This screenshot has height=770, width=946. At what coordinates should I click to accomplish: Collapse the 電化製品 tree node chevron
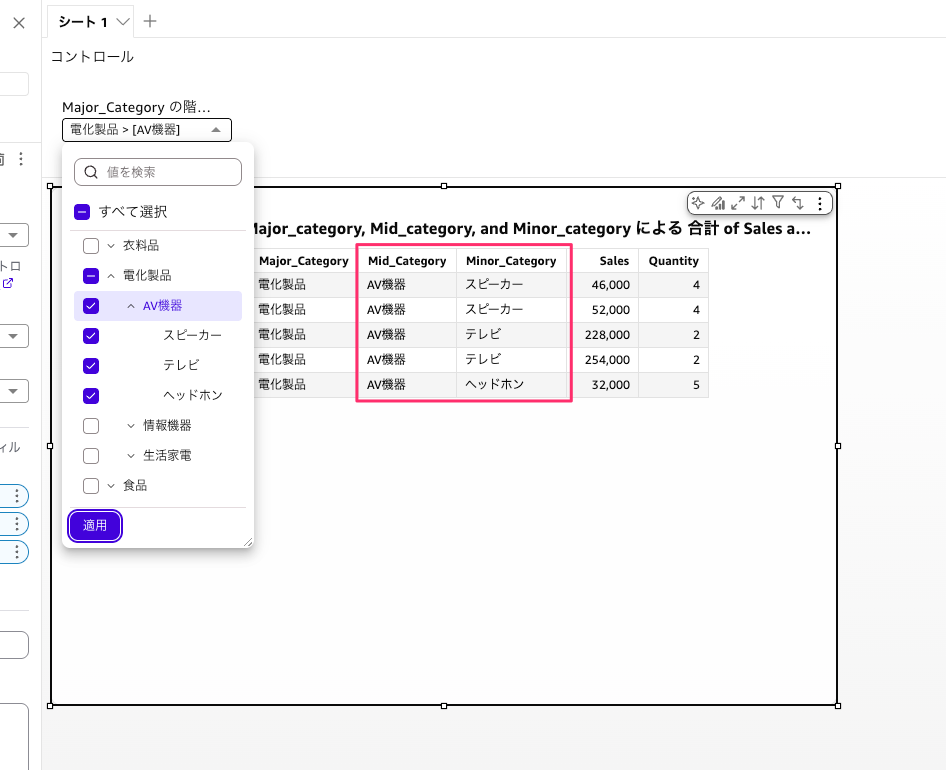[111, 276]
